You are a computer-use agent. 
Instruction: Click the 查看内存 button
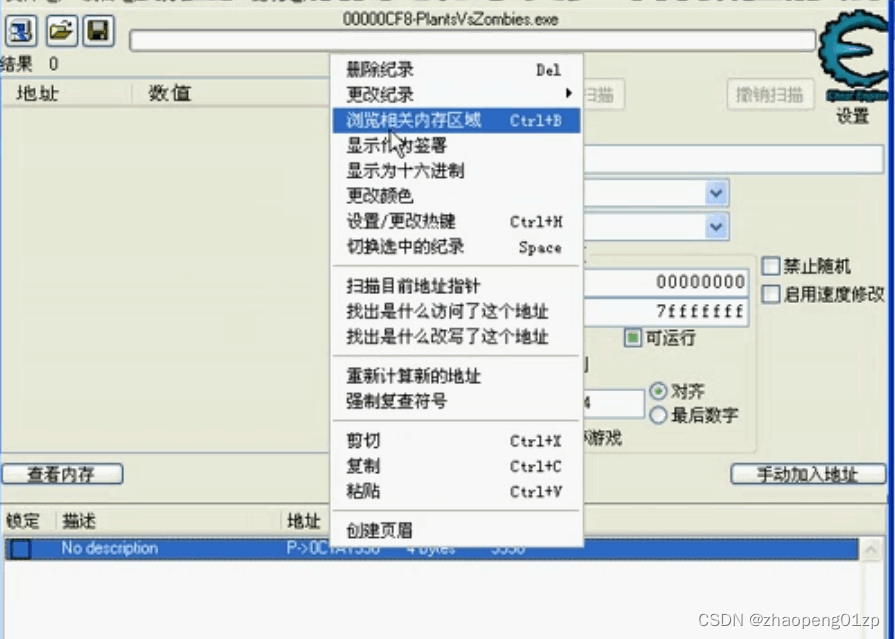[62, 475]
